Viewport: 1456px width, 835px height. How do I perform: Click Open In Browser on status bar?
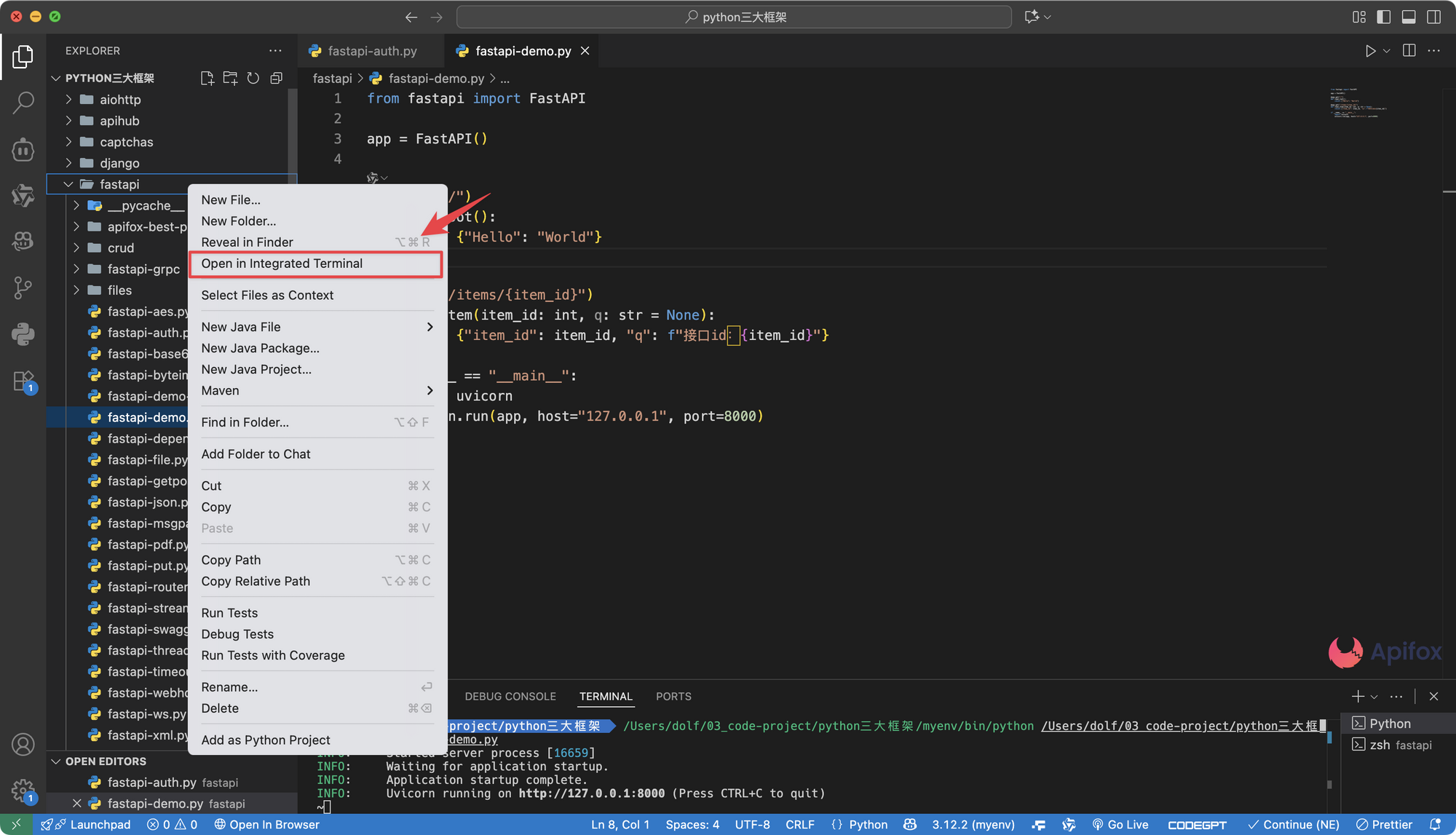point(266,824)
